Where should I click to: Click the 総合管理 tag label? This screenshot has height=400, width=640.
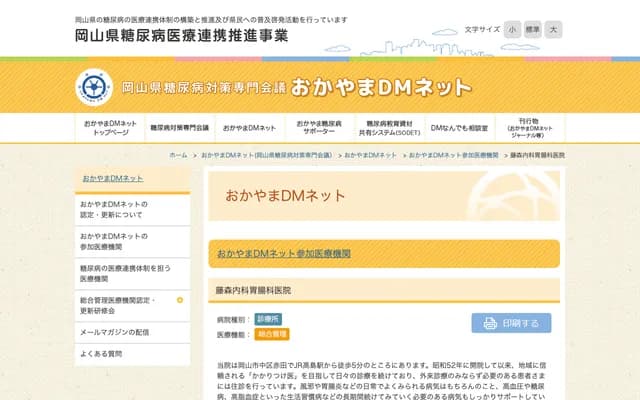[272, 334]
